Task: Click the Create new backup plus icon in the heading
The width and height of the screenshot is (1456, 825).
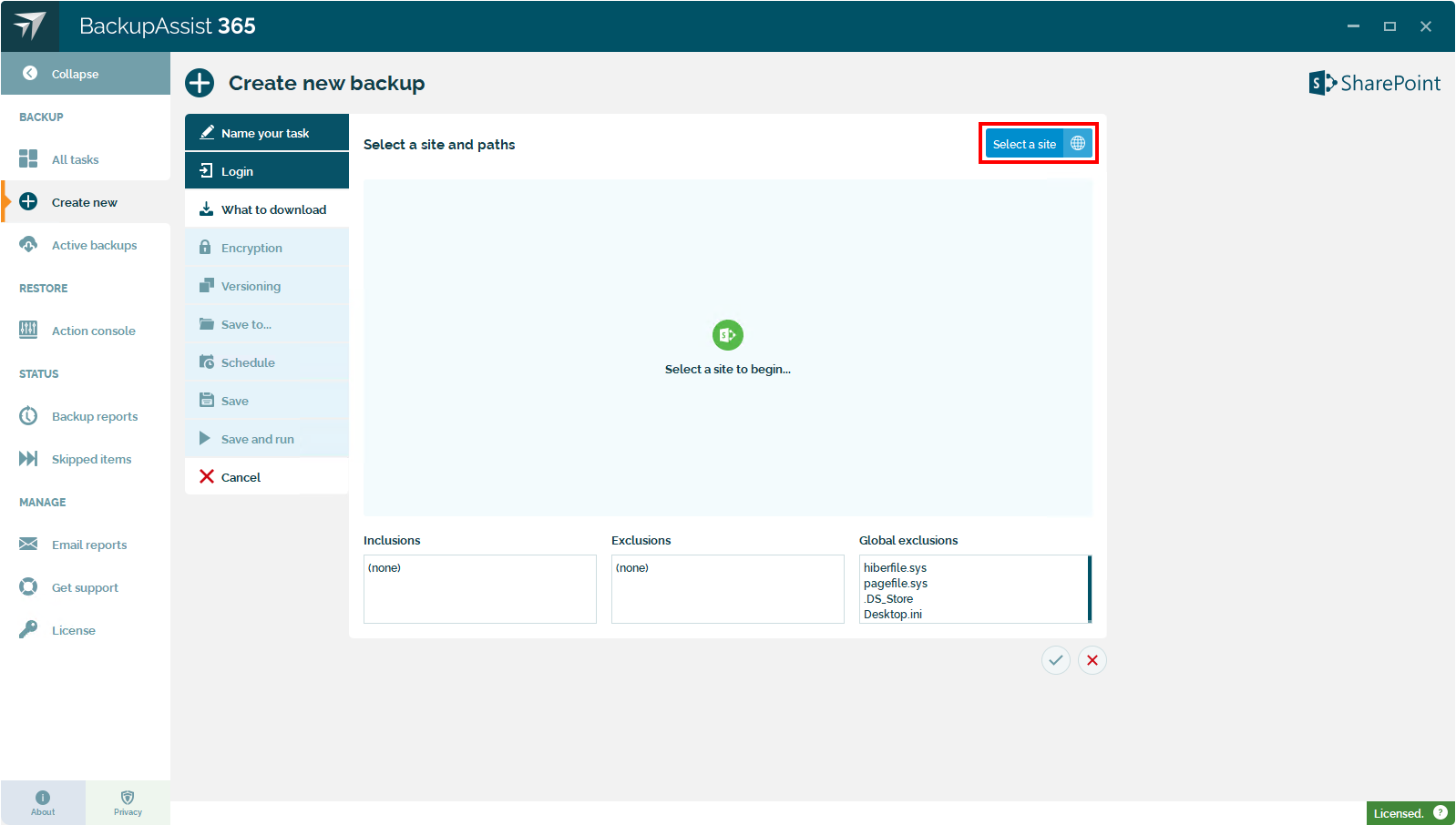Action: 200,83
